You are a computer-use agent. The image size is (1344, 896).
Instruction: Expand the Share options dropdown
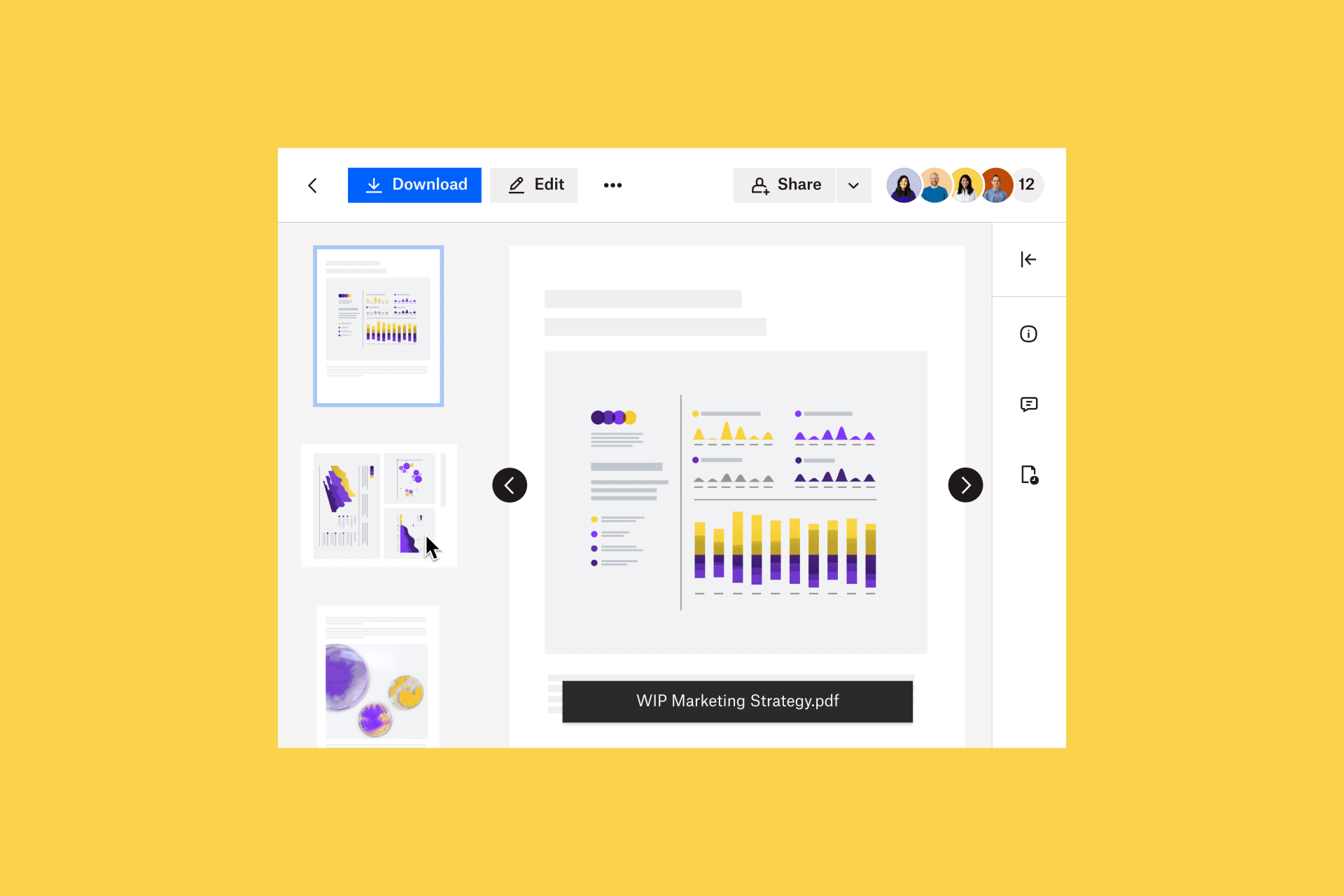click(853, 185)
